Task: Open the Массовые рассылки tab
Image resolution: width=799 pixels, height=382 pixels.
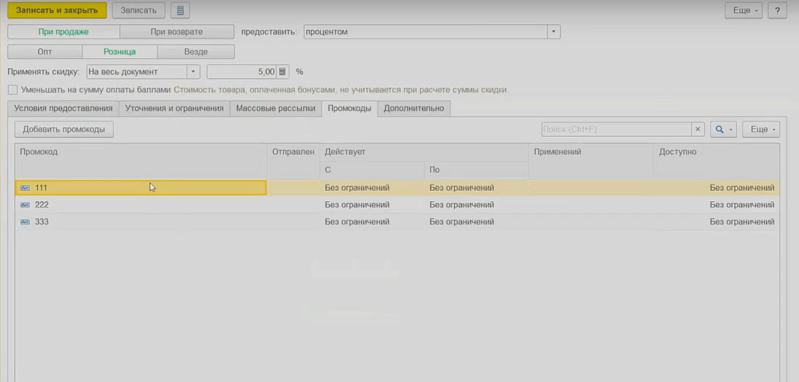Action: pos(276,108)
